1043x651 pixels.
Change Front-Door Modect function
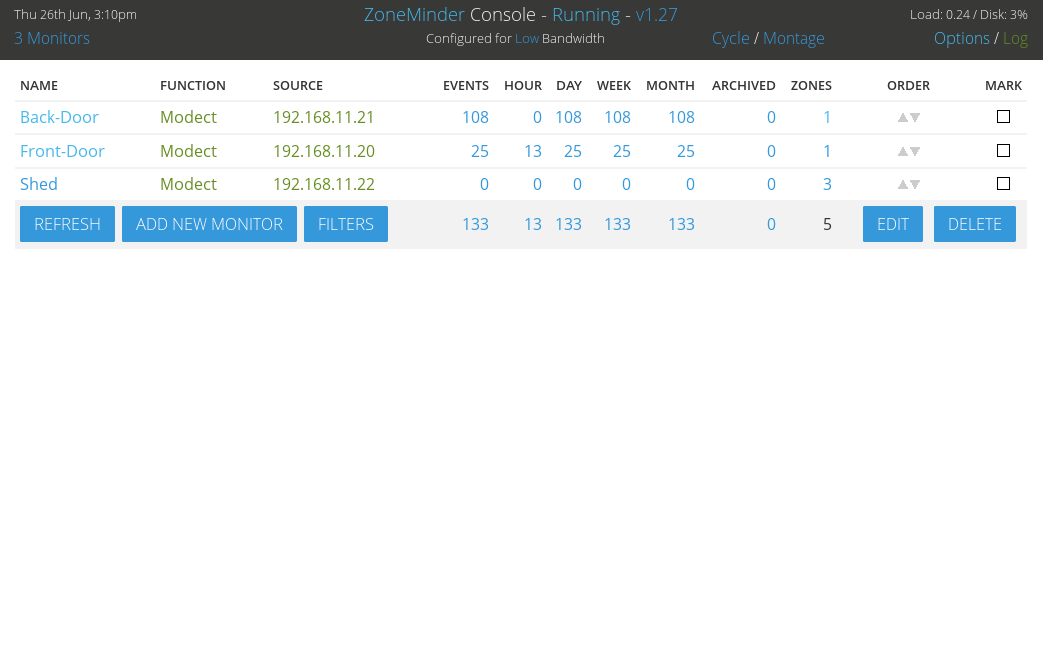coord(188,151)
